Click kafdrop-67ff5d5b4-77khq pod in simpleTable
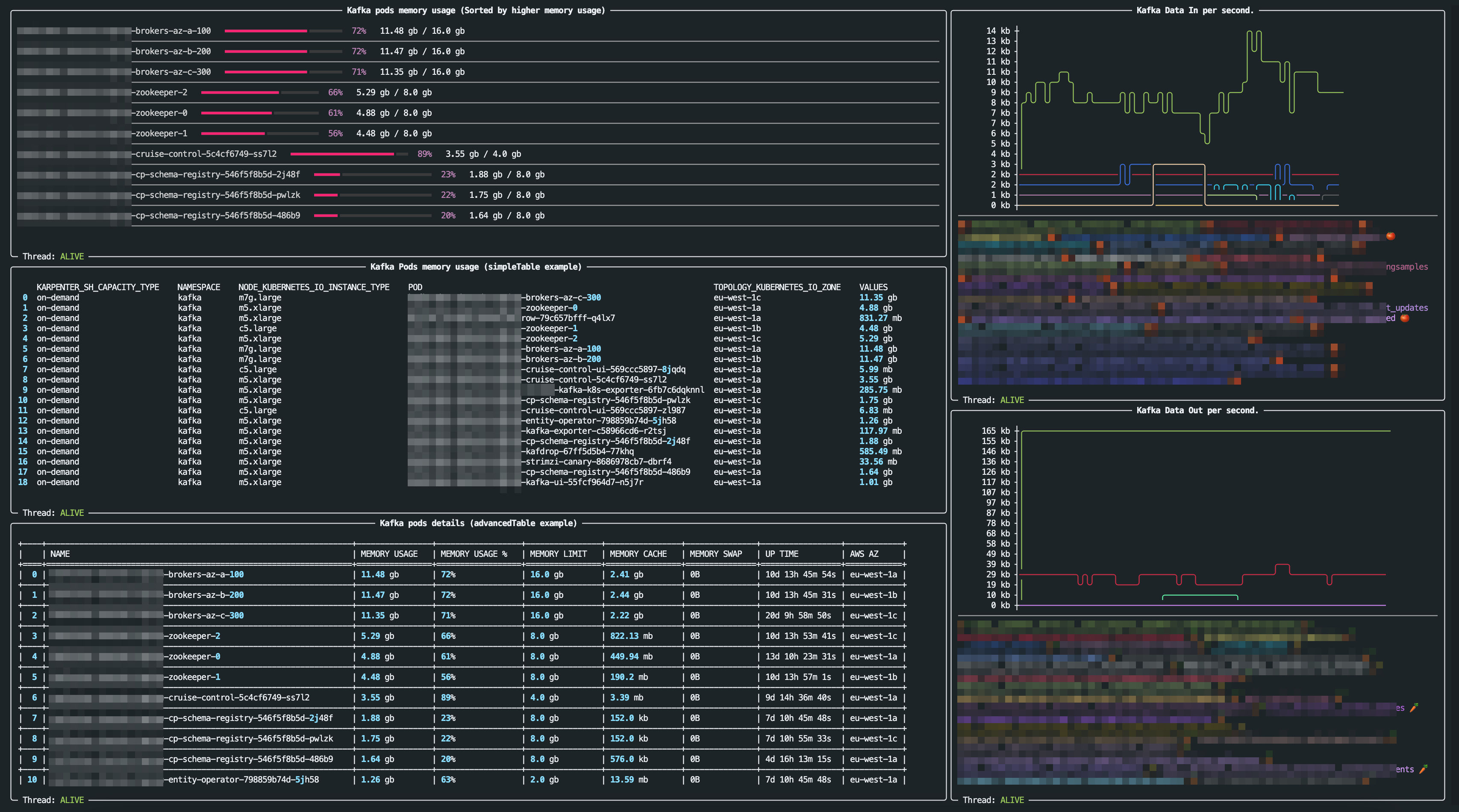 point(579,451)
